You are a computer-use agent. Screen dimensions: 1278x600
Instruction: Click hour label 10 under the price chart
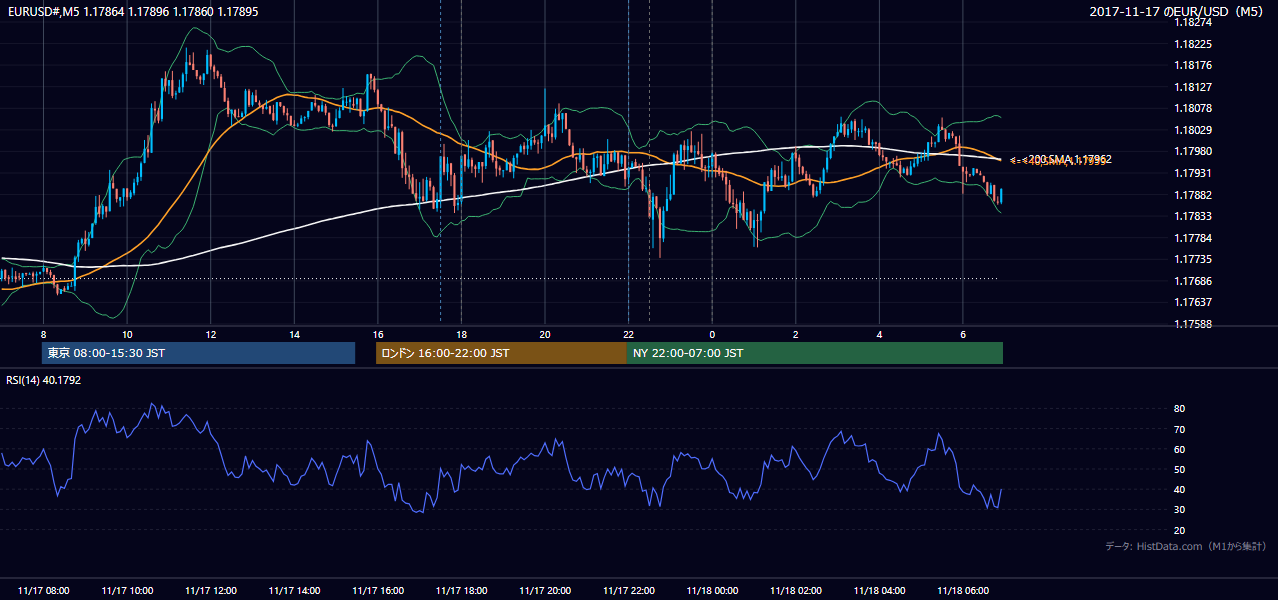pyautogui.click(x=127, y=334)
